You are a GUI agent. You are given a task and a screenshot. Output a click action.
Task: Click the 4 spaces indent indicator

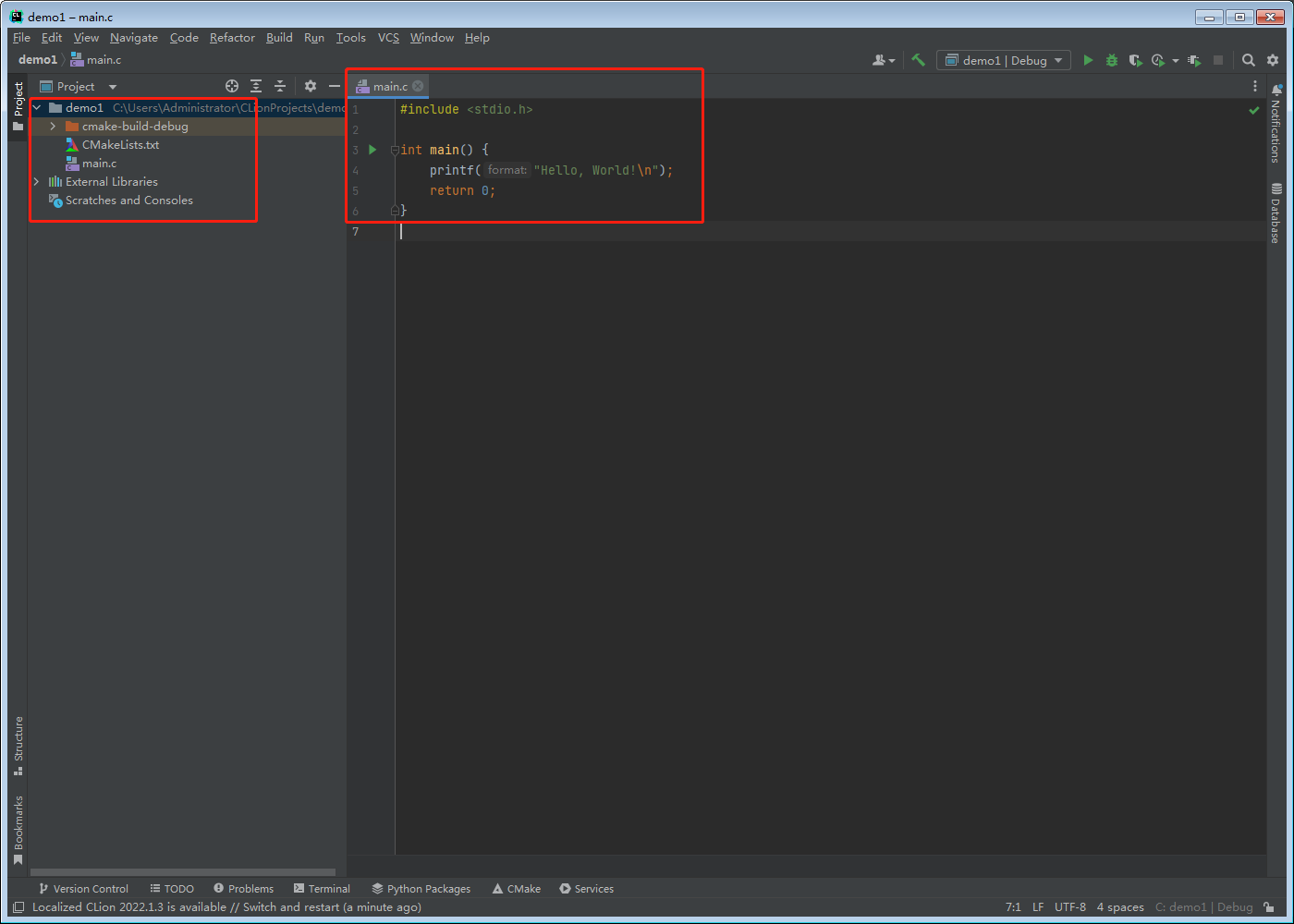coord(1120,907)
